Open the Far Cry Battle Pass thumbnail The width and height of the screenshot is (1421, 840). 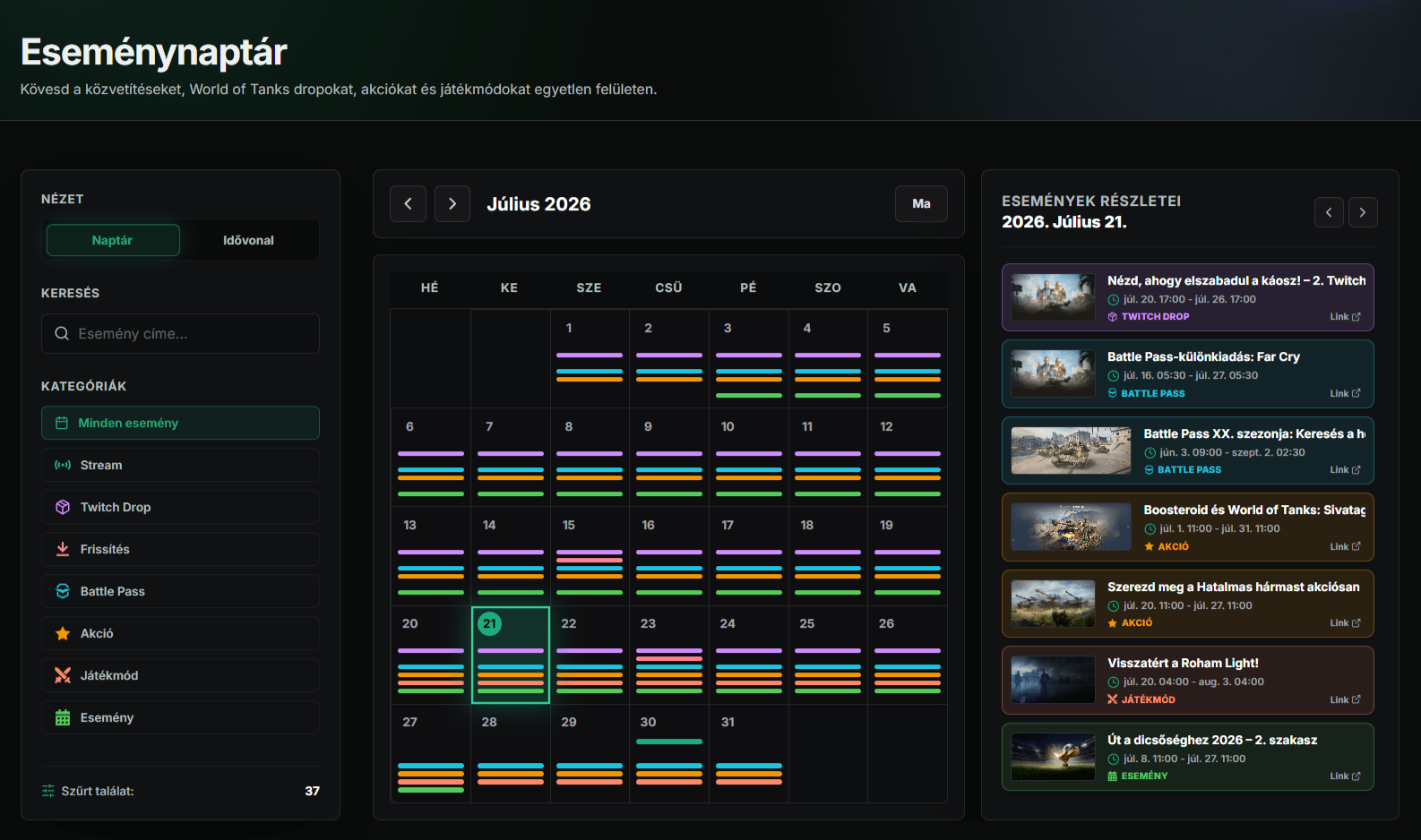[1053, 373]
